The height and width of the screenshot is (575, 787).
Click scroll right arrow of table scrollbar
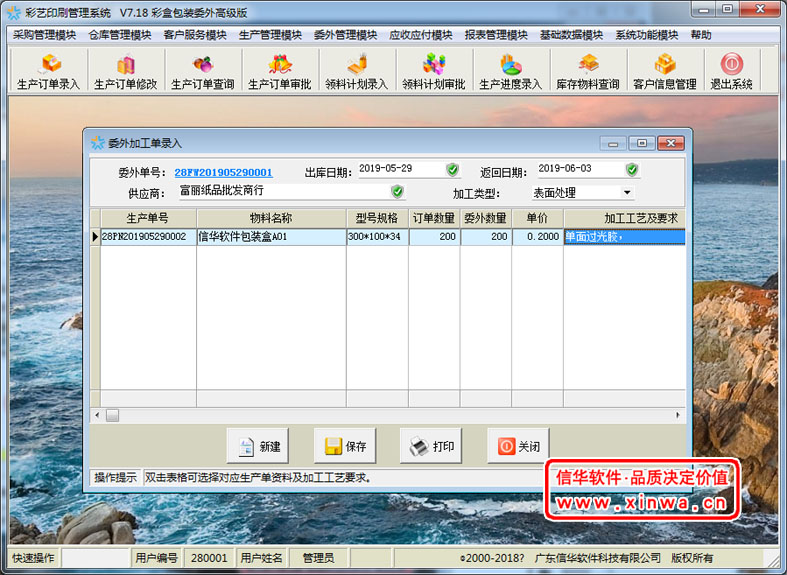[x=678, y=415]
